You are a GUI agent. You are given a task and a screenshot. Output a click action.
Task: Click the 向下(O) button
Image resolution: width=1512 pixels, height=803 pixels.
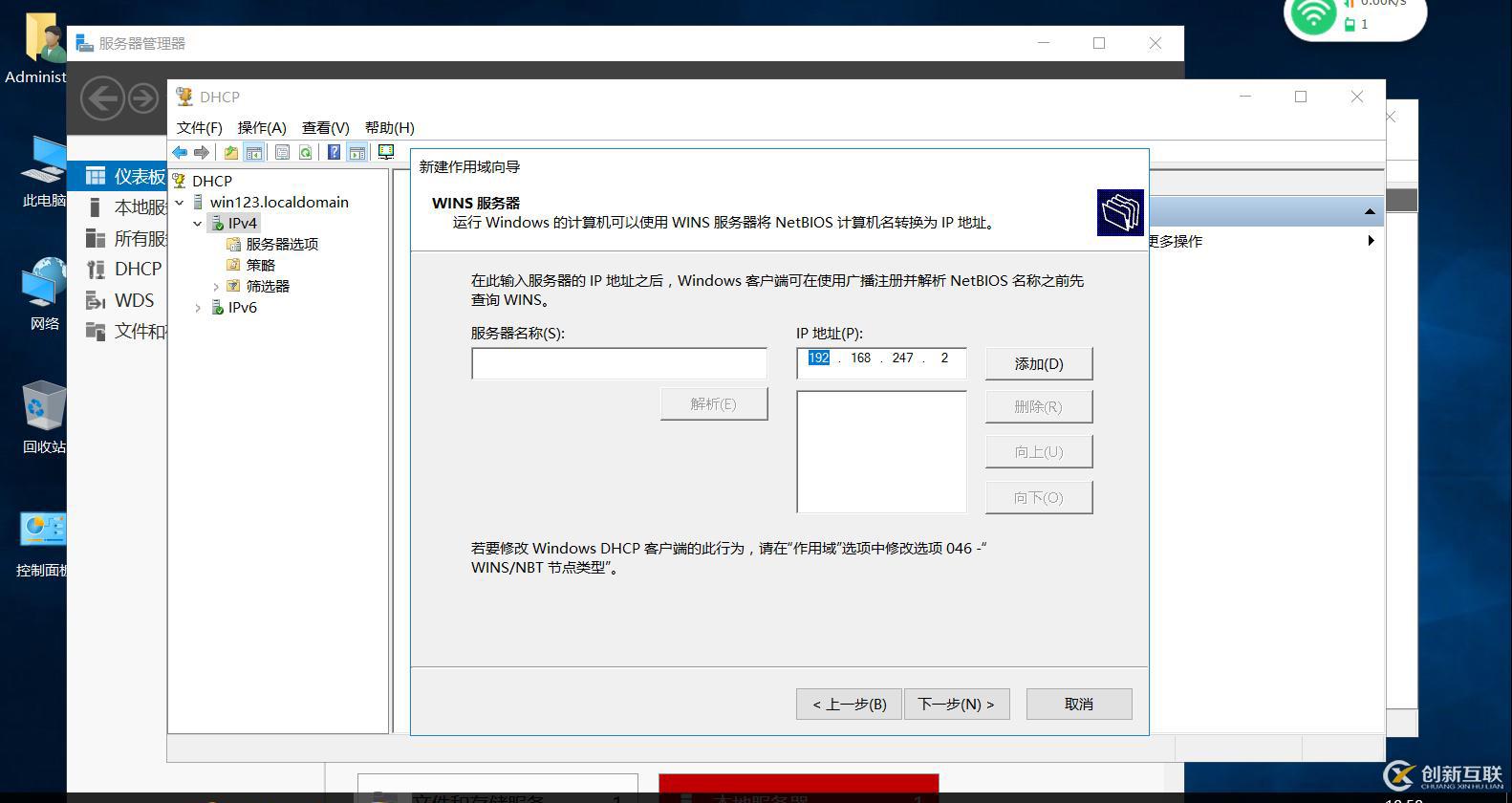pos(1039,497)
